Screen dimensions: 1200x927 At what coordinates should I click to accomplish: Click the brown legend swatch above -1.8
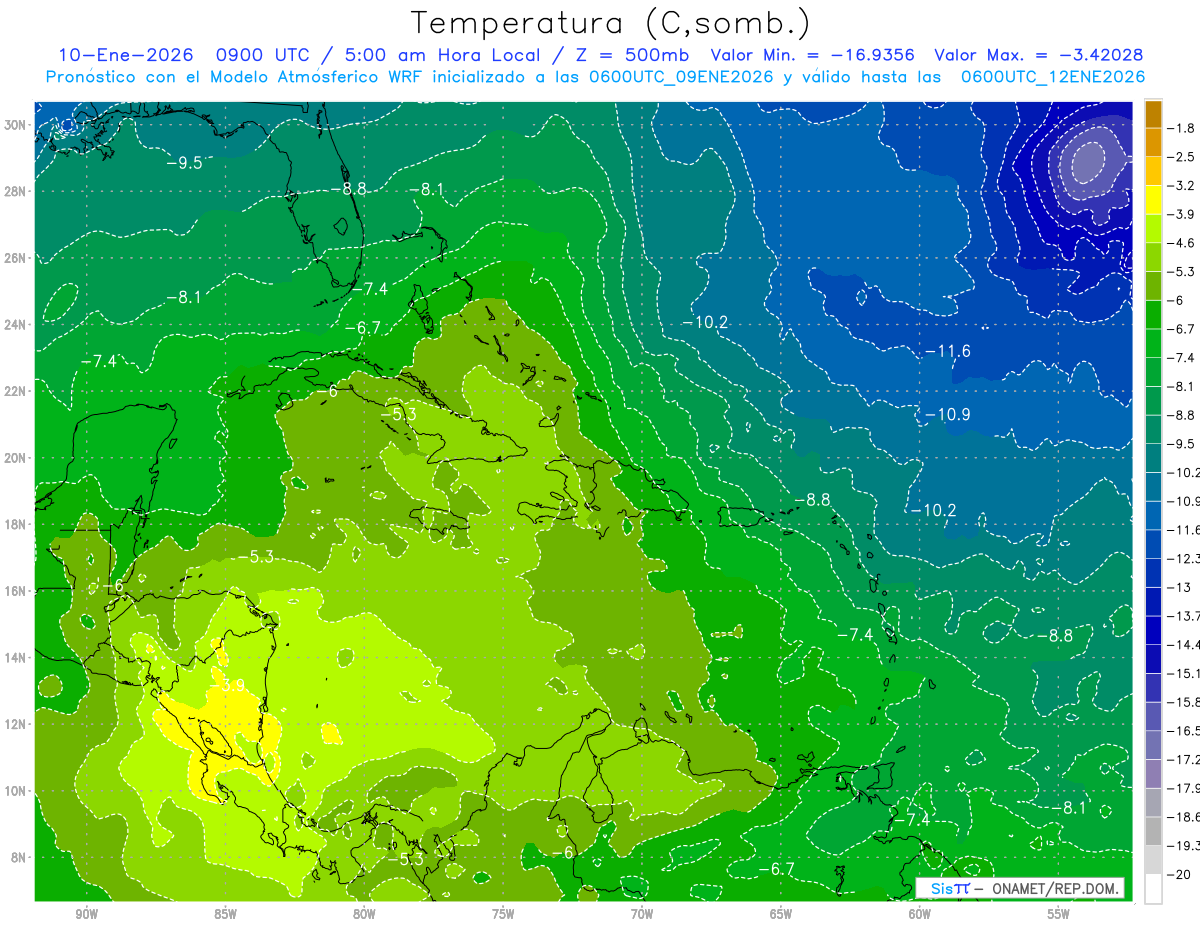coord(1153,113)
